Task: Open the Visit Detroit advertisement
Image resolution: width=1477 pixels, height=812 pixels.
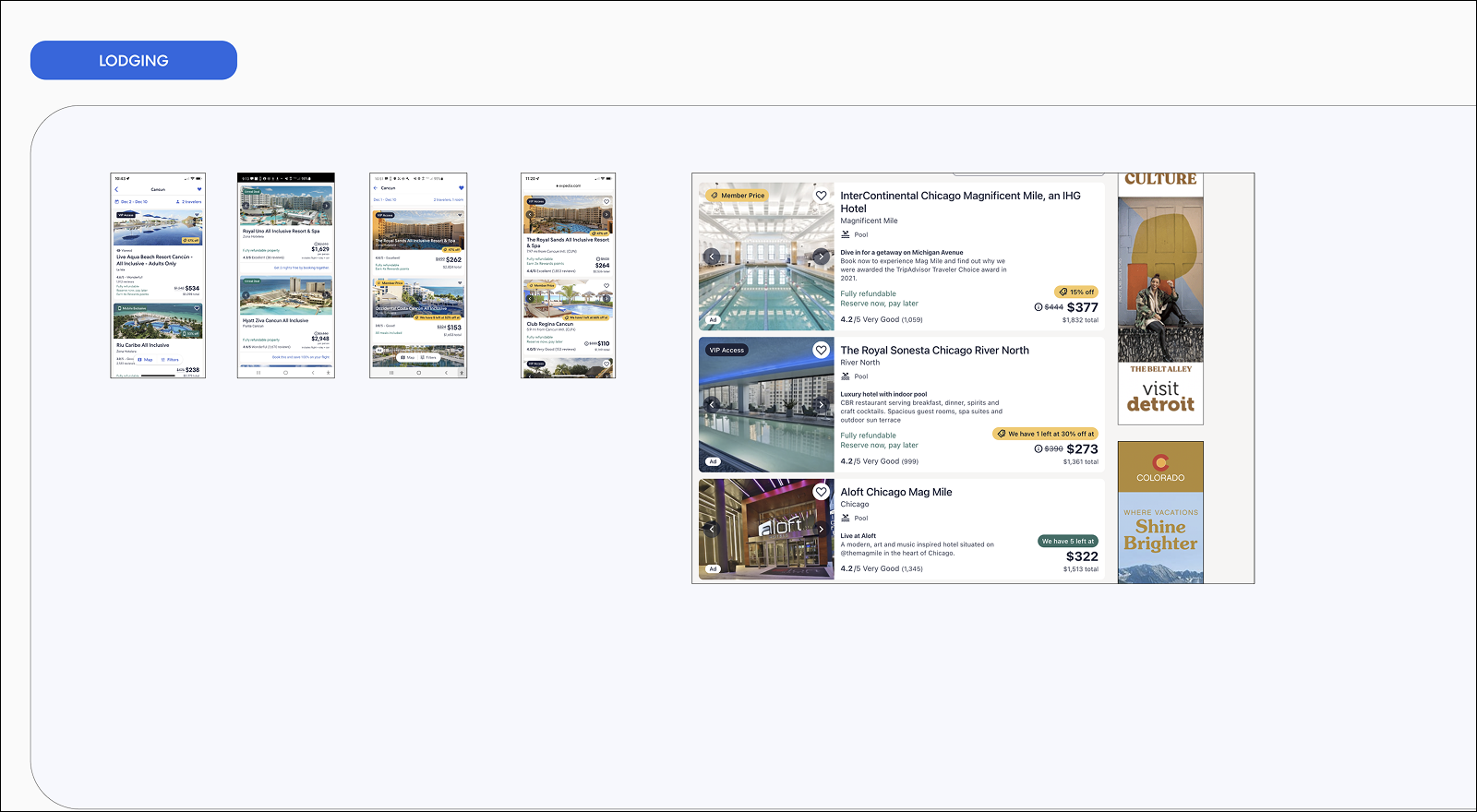Action: pos(1160,299)
